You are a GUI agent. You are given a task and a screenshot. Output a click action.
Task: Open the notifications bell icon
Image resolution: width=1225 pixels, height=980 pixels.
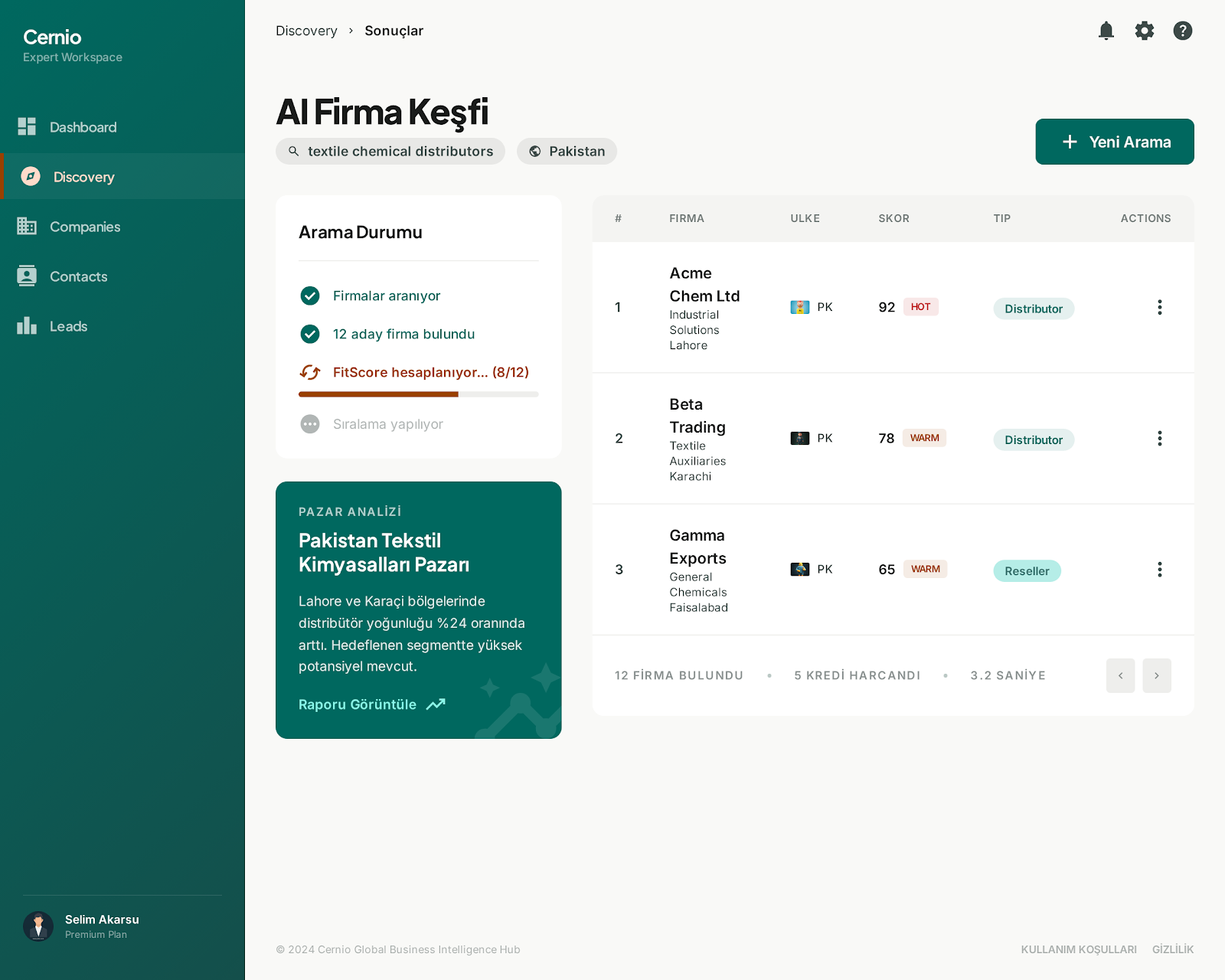click(1106, 31)
